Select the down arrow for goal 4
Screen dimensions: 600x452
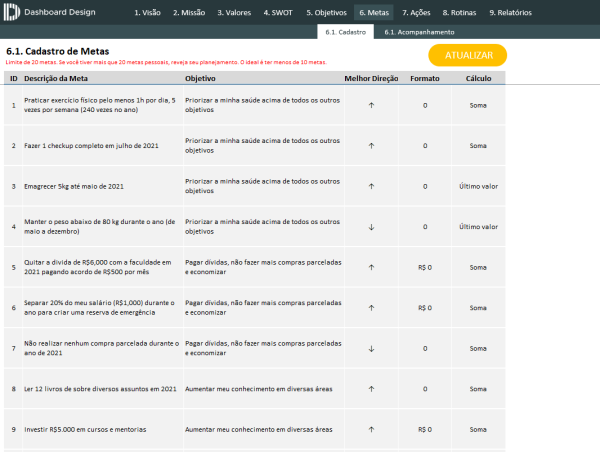(371, 227)
